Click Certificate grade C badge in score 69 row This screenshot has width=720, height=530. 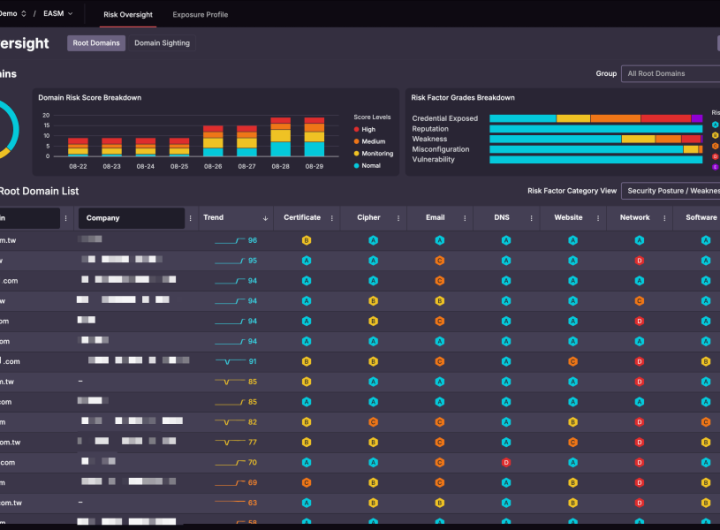point(306,482)
